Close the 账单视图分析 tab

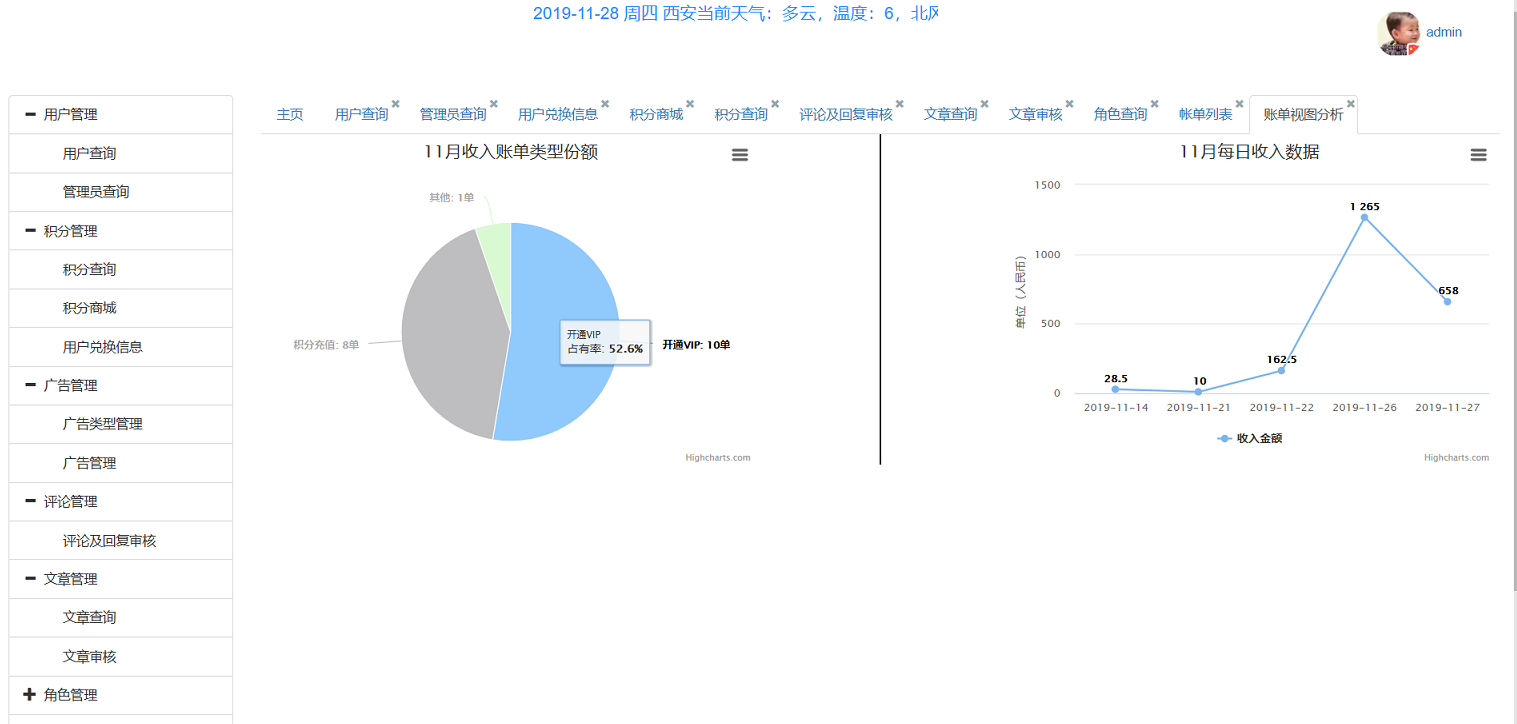1350,104
